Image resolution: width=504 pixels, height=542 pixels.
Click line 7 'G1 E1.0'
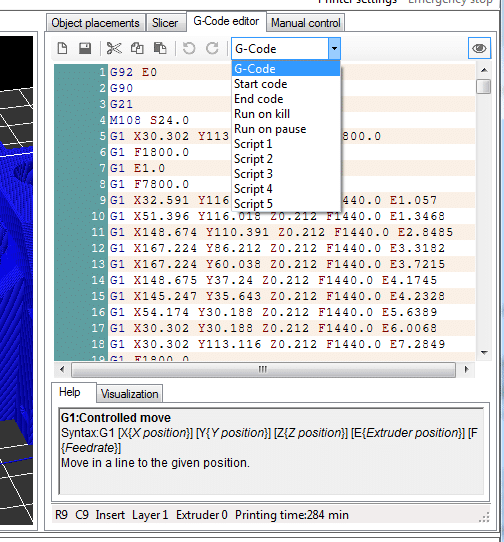pyautogui.click(x=138, y=168)
